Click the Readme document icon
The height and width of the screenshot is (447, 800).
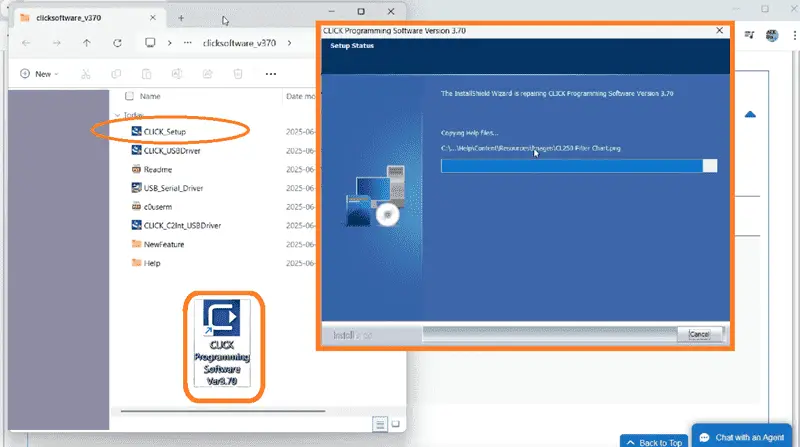136,169
